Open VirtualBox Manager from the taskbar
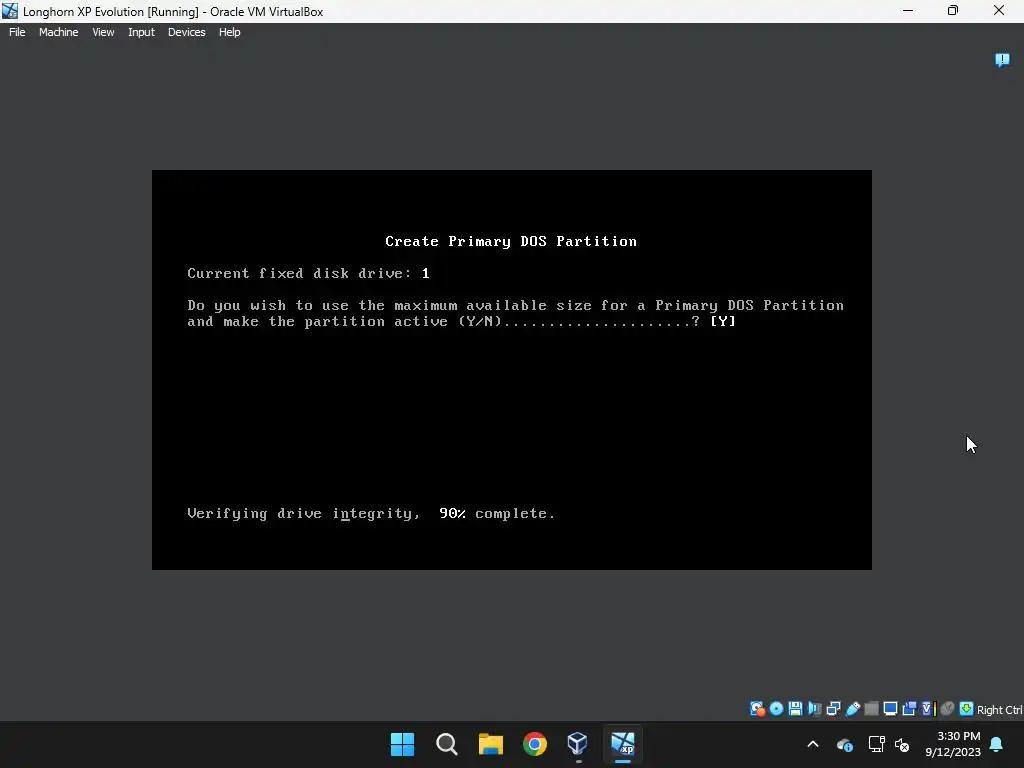This screenshot has width=1024, height=768. (578, 744)
